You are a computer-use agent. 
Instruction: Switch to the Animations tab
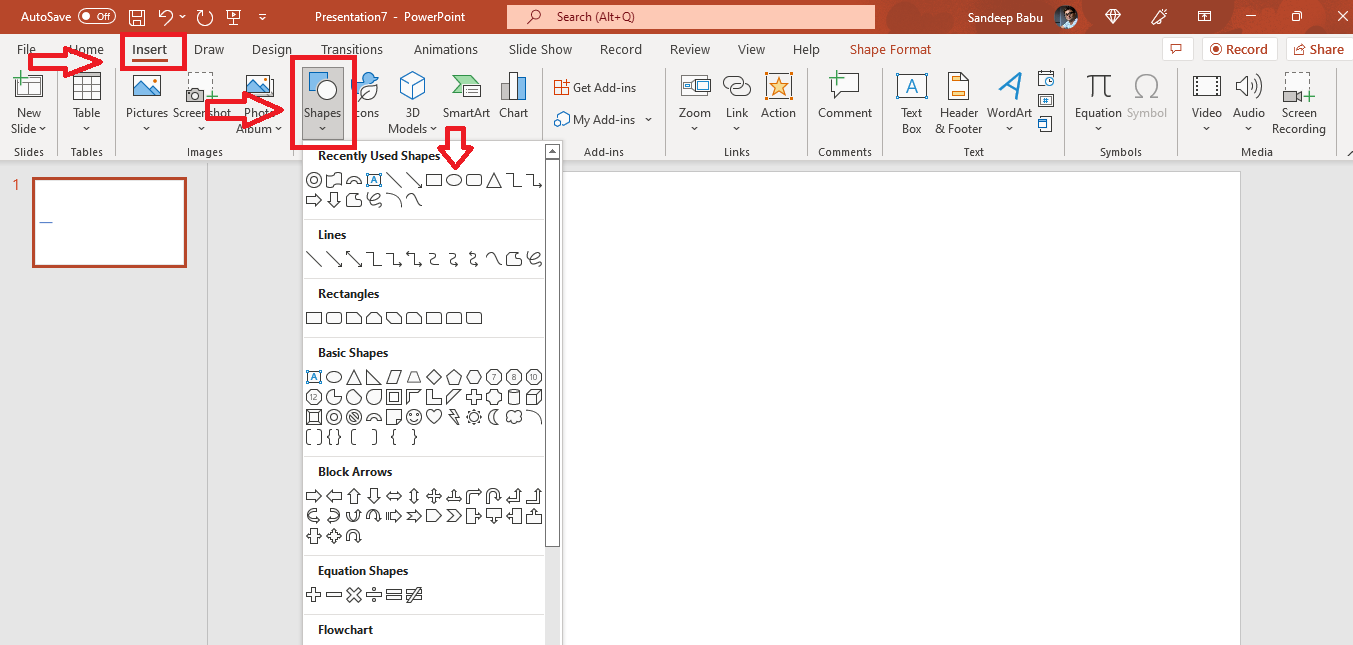(x=445, y=49)
